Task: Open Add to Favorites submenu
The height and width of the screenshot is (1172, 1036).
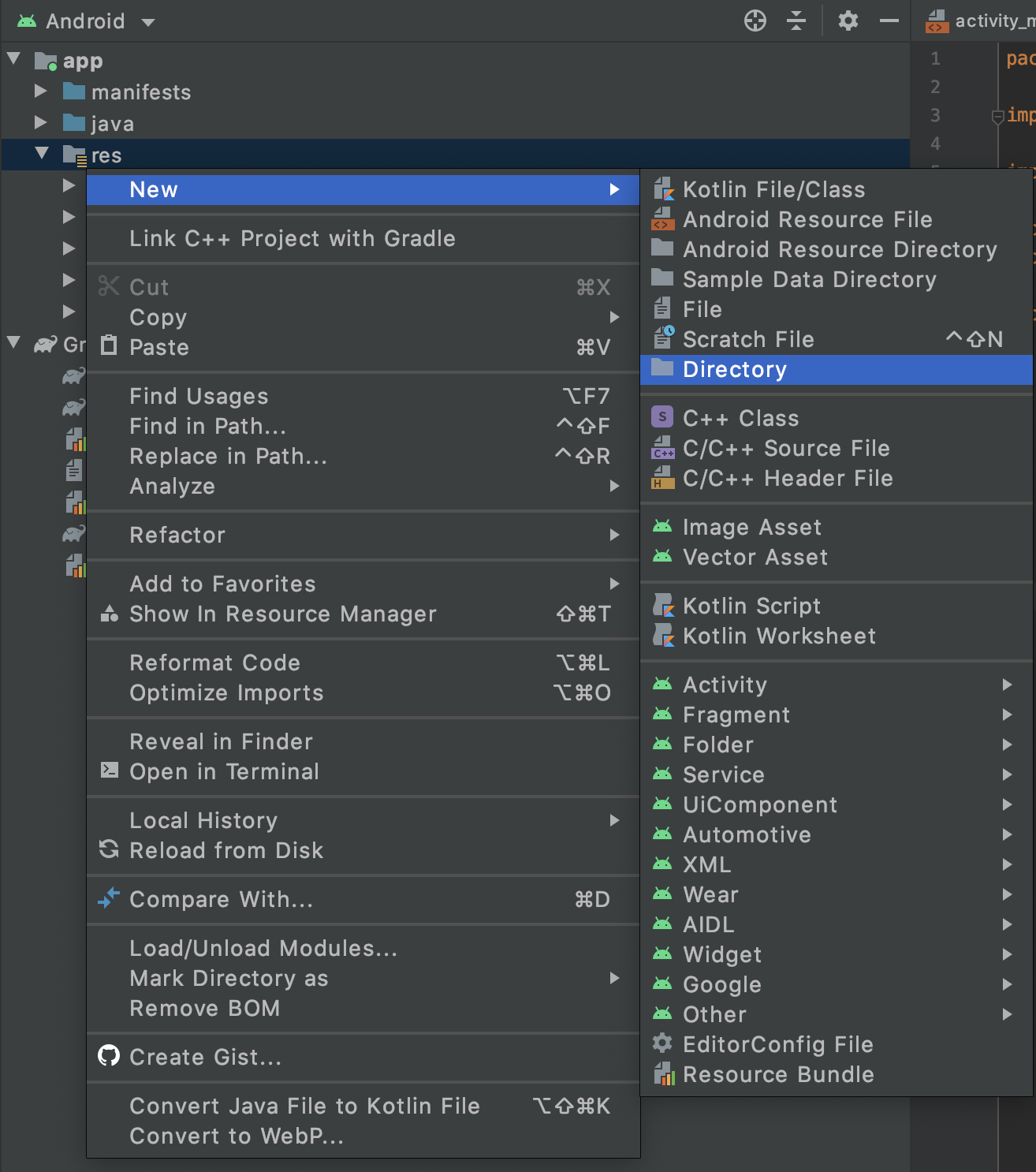Action: 363,584
